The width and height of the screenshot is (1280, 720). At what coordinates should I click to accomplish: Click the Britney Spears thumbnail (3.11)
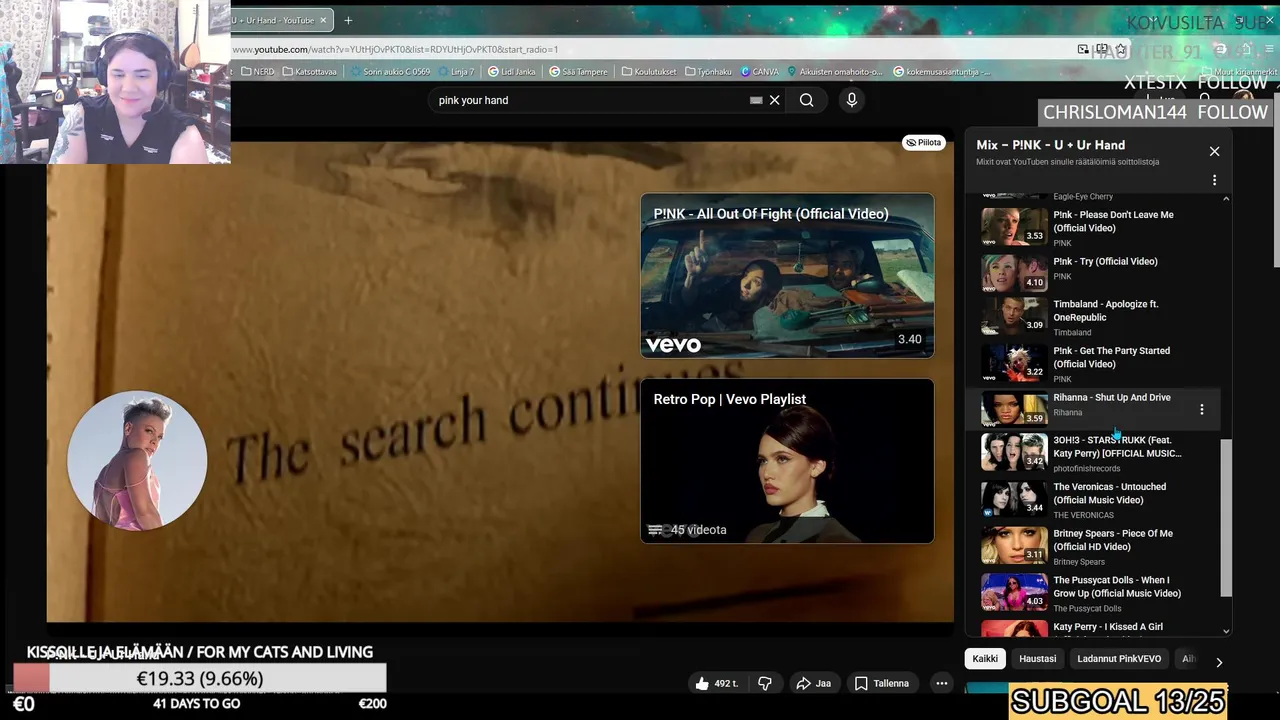[1014, 545]
